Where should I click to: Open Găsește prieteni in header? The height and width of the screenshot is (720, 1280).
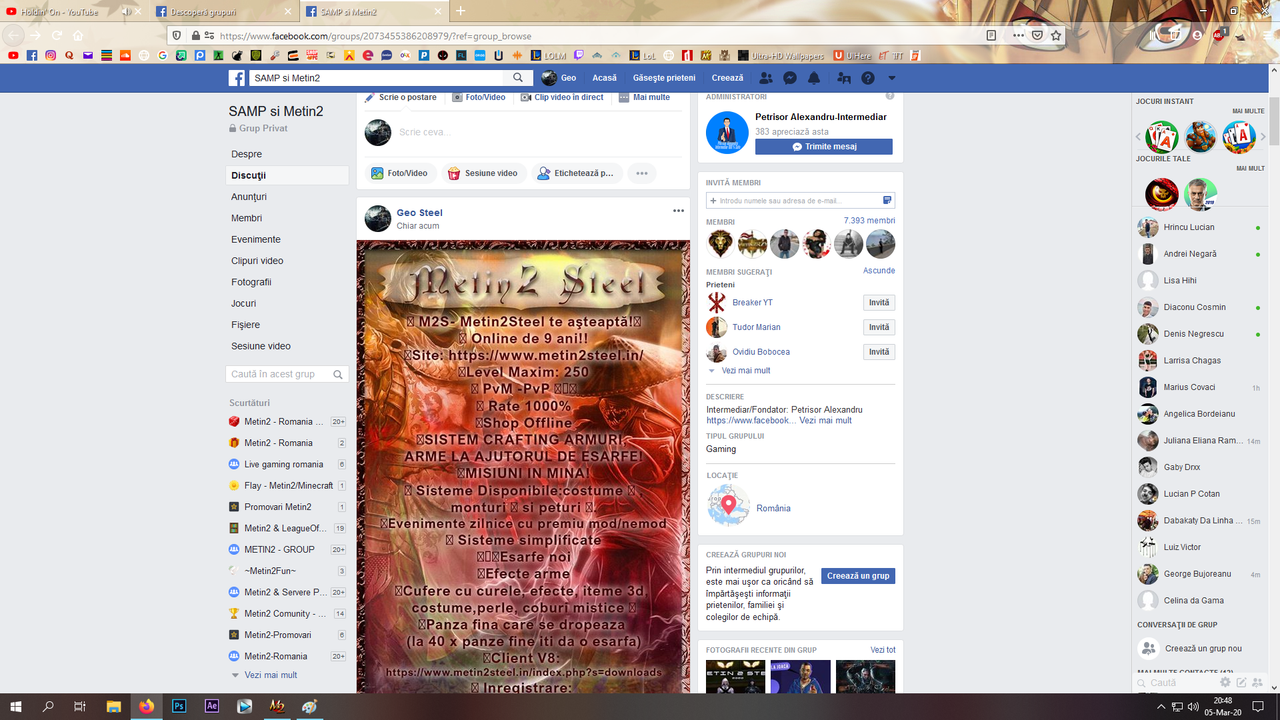pyautogui.click(x=664, y=78)
